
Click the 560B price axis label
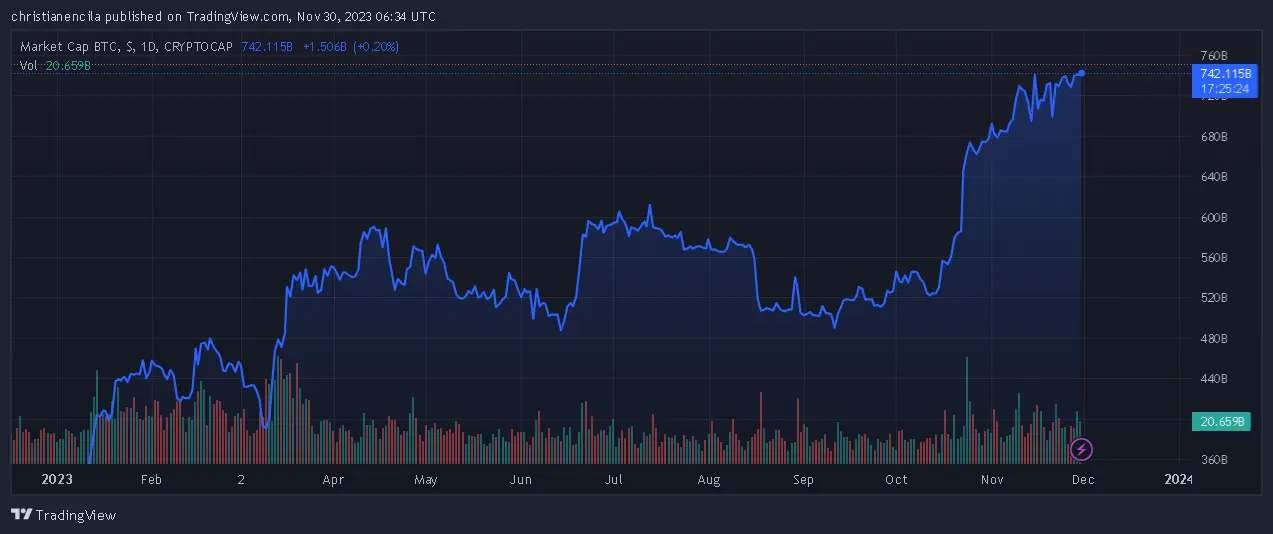coord(1212,258)
